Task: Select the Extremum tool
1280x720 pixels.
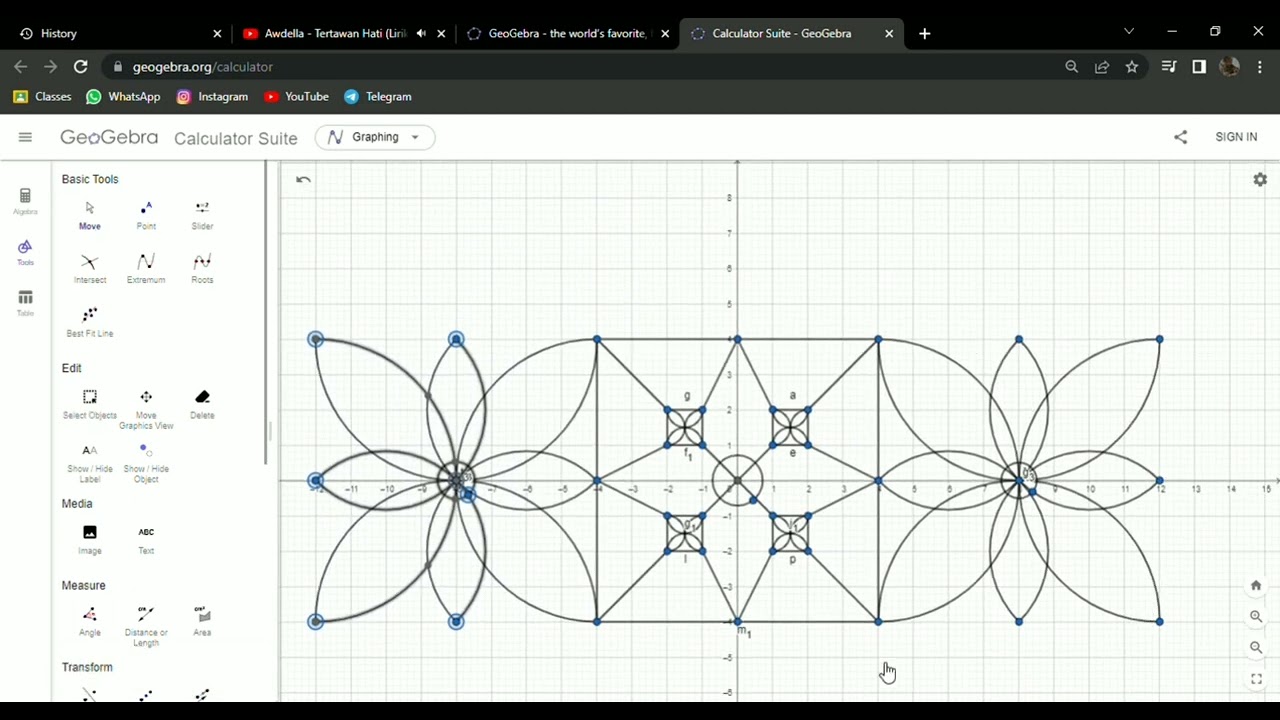Action: point(146,269)
